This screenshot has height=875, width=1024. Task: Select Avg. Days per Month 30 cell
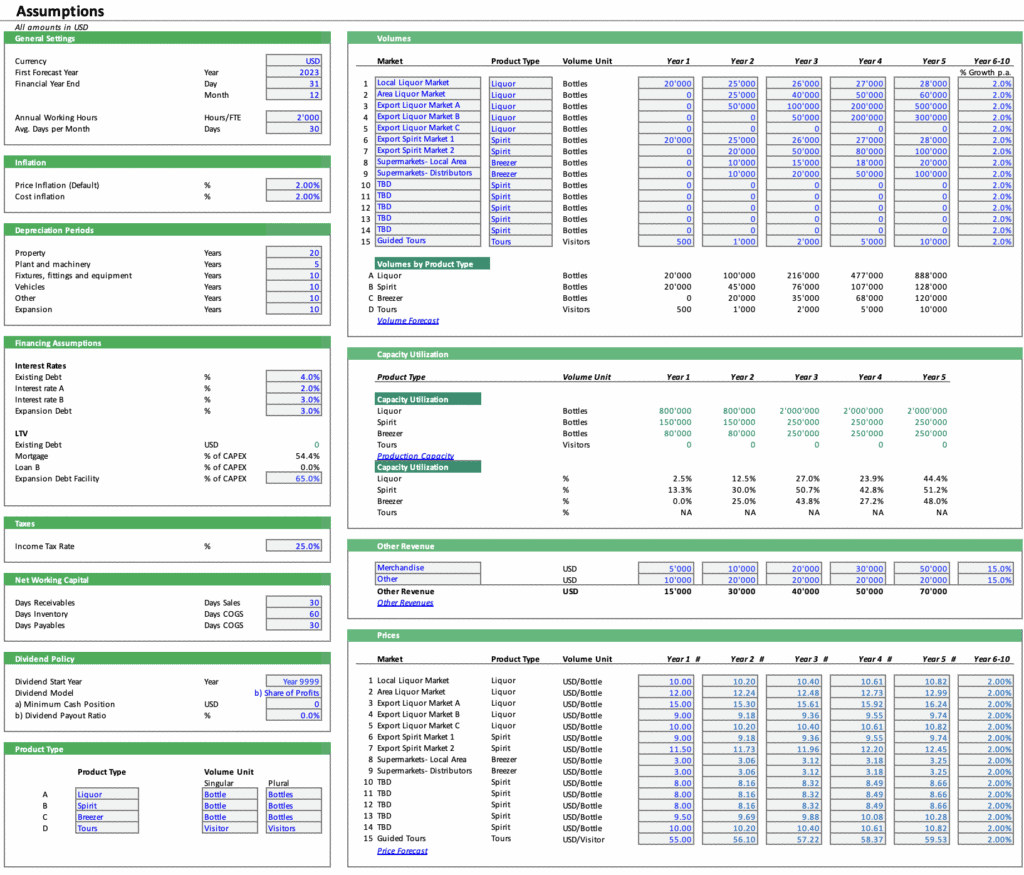tap(294, 129)
